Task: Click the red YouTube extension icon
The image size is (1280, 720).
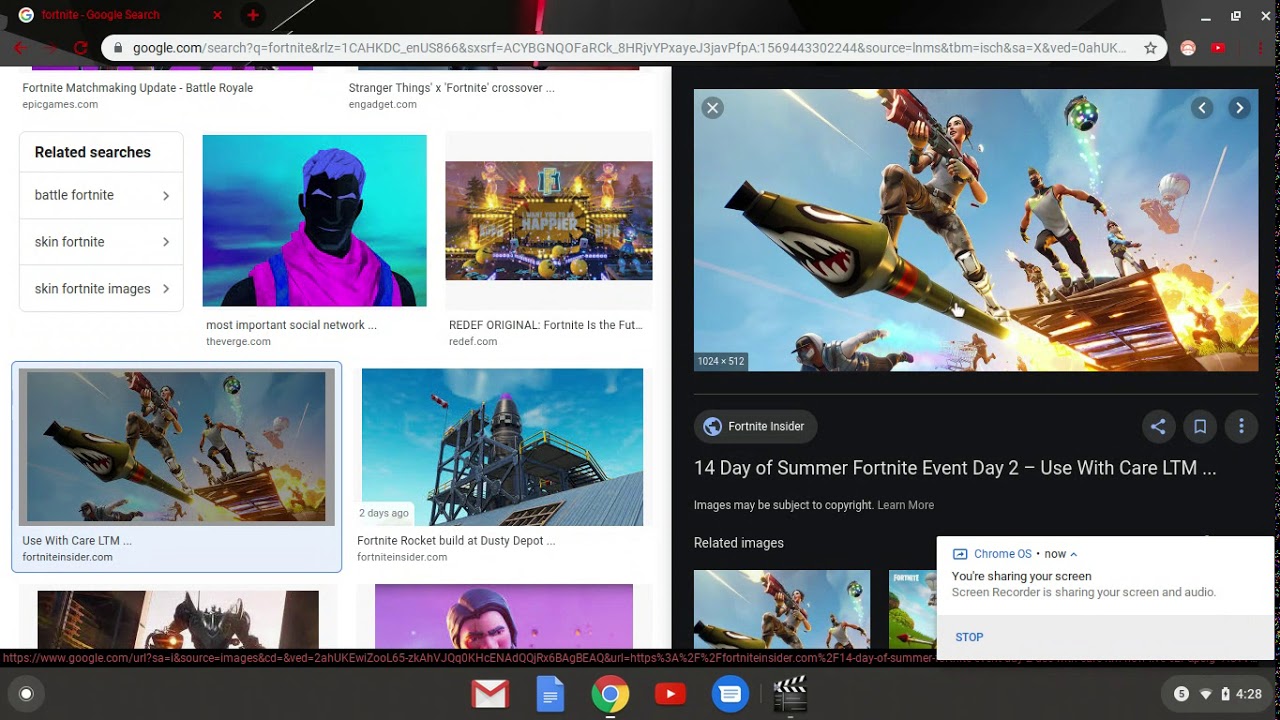Action: 1218,48
